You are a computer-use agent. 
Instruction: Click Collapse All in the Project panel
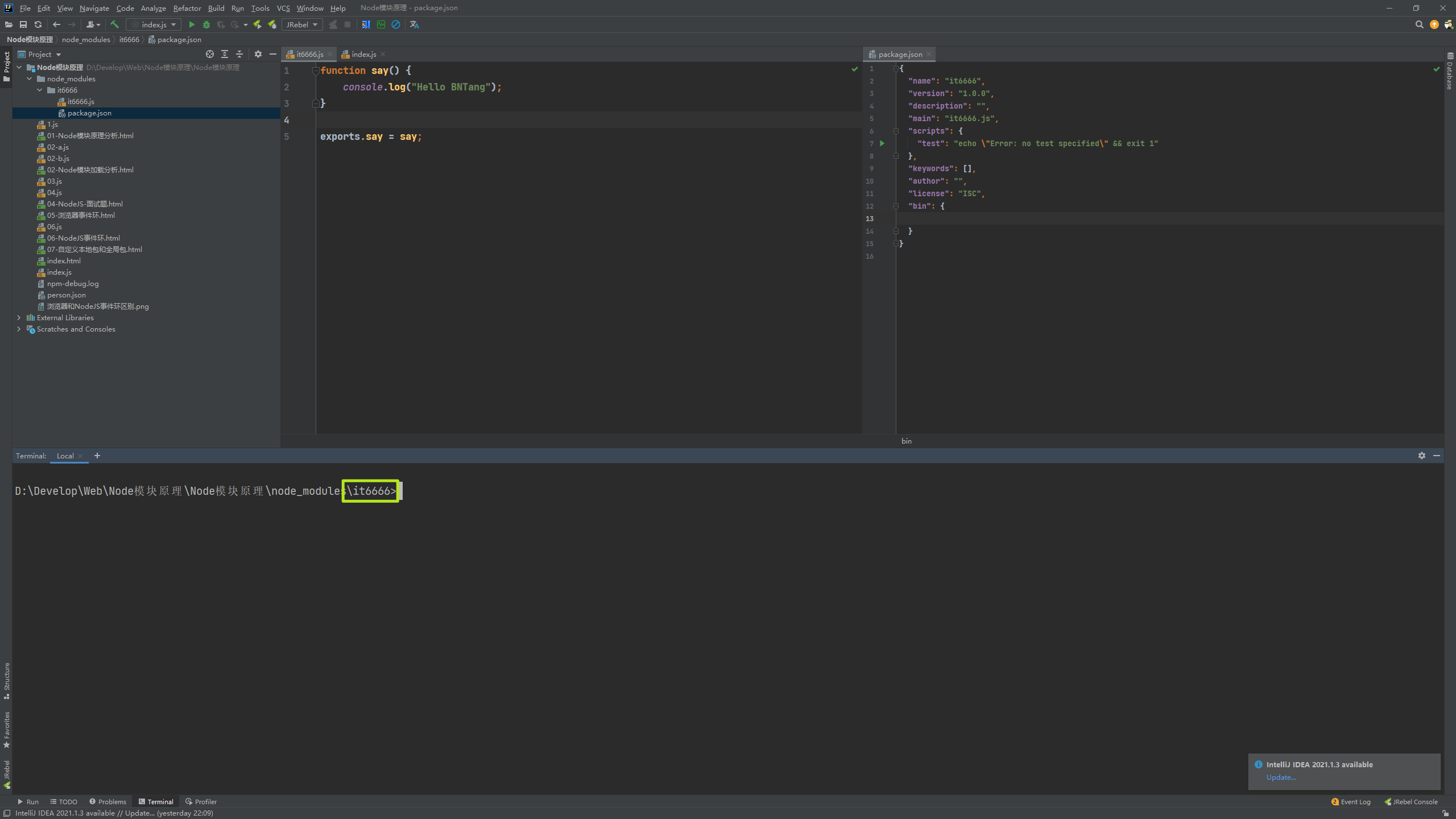click(x=239, y=54)
